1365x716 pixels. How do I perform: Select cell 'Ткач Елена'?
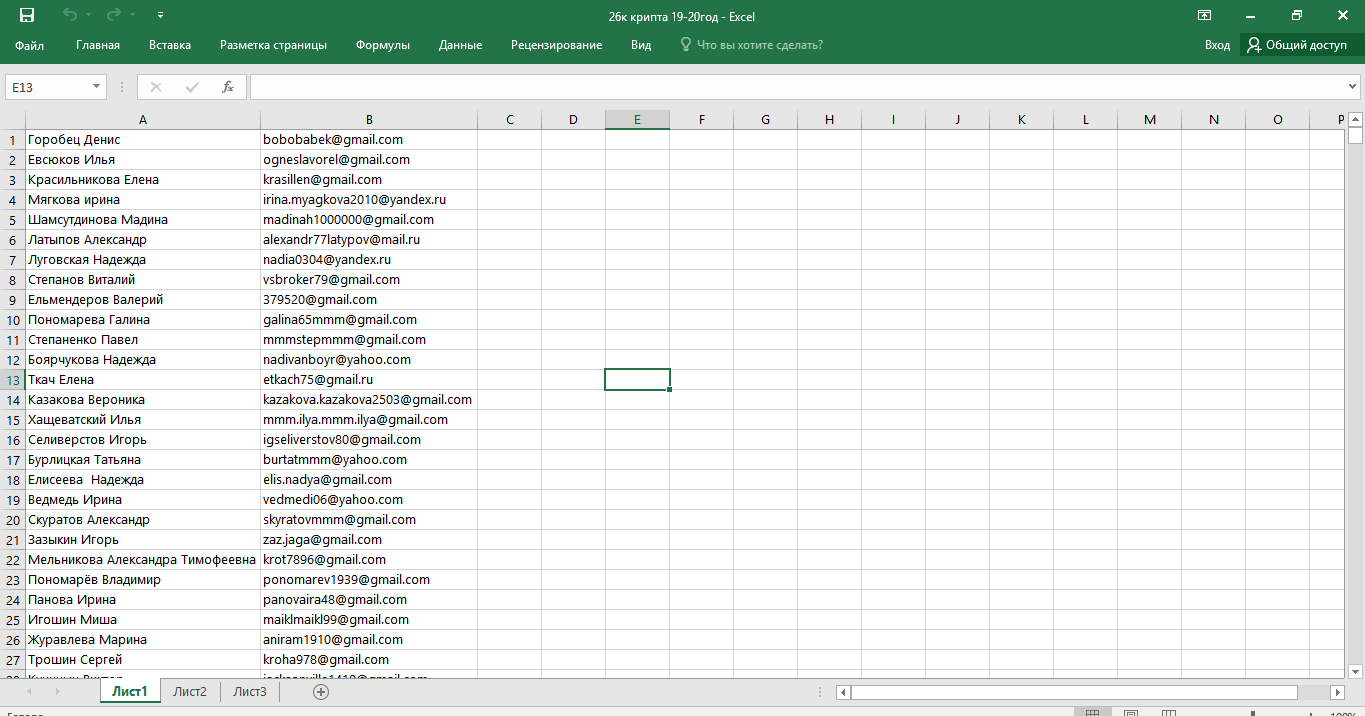(x=143, y=380)
